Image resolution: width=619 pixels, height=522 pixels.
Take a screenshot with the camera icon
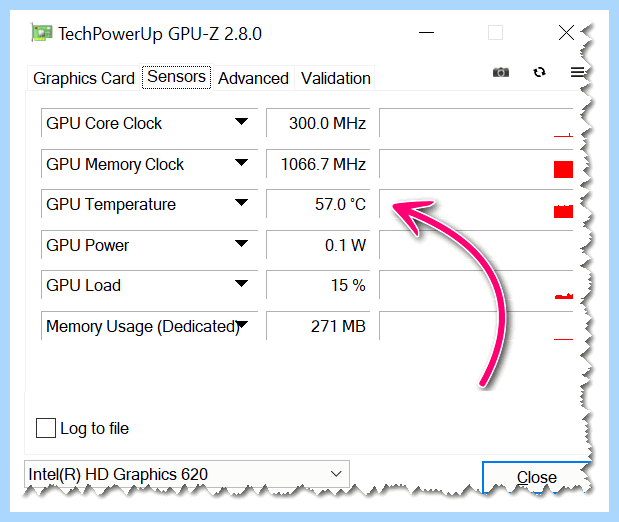(x=501, y=72)
